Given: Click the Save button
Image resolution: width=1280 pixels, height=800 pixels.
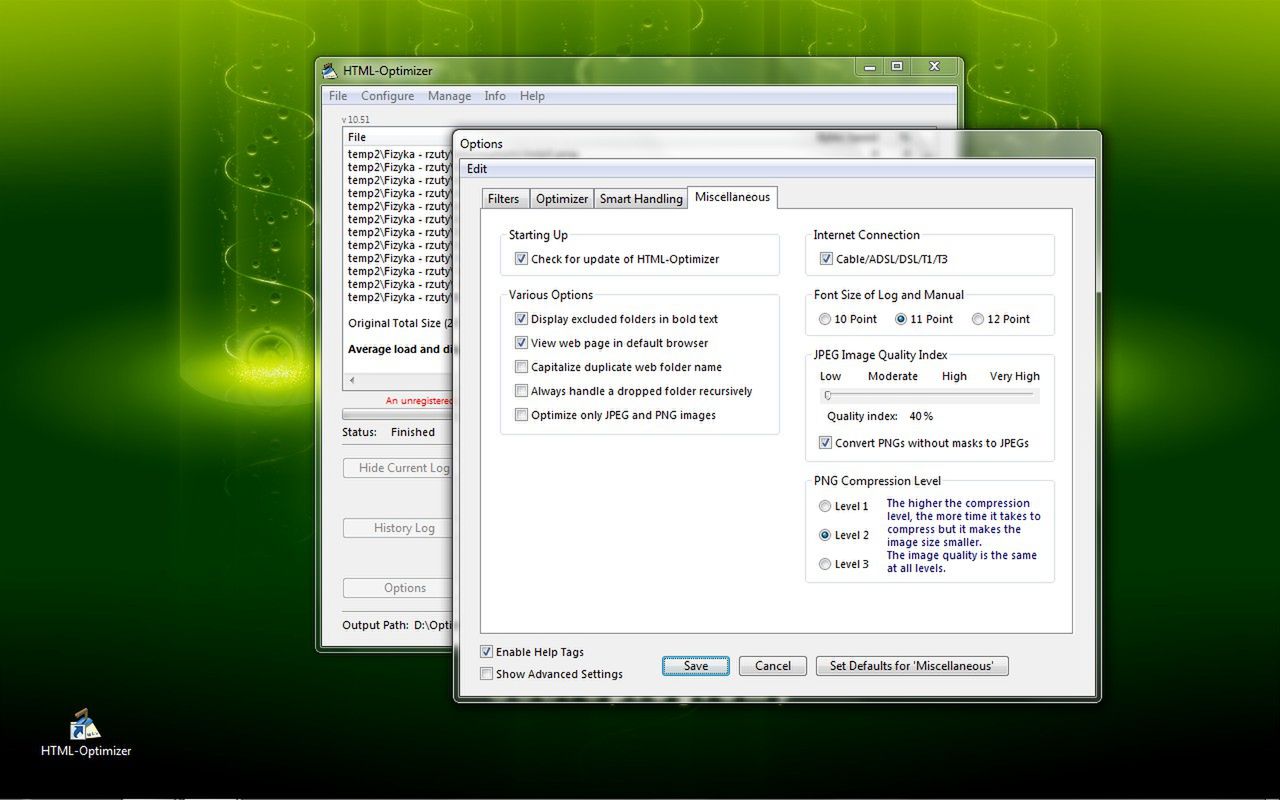Looking at the screenshot, I should point(696,666).
